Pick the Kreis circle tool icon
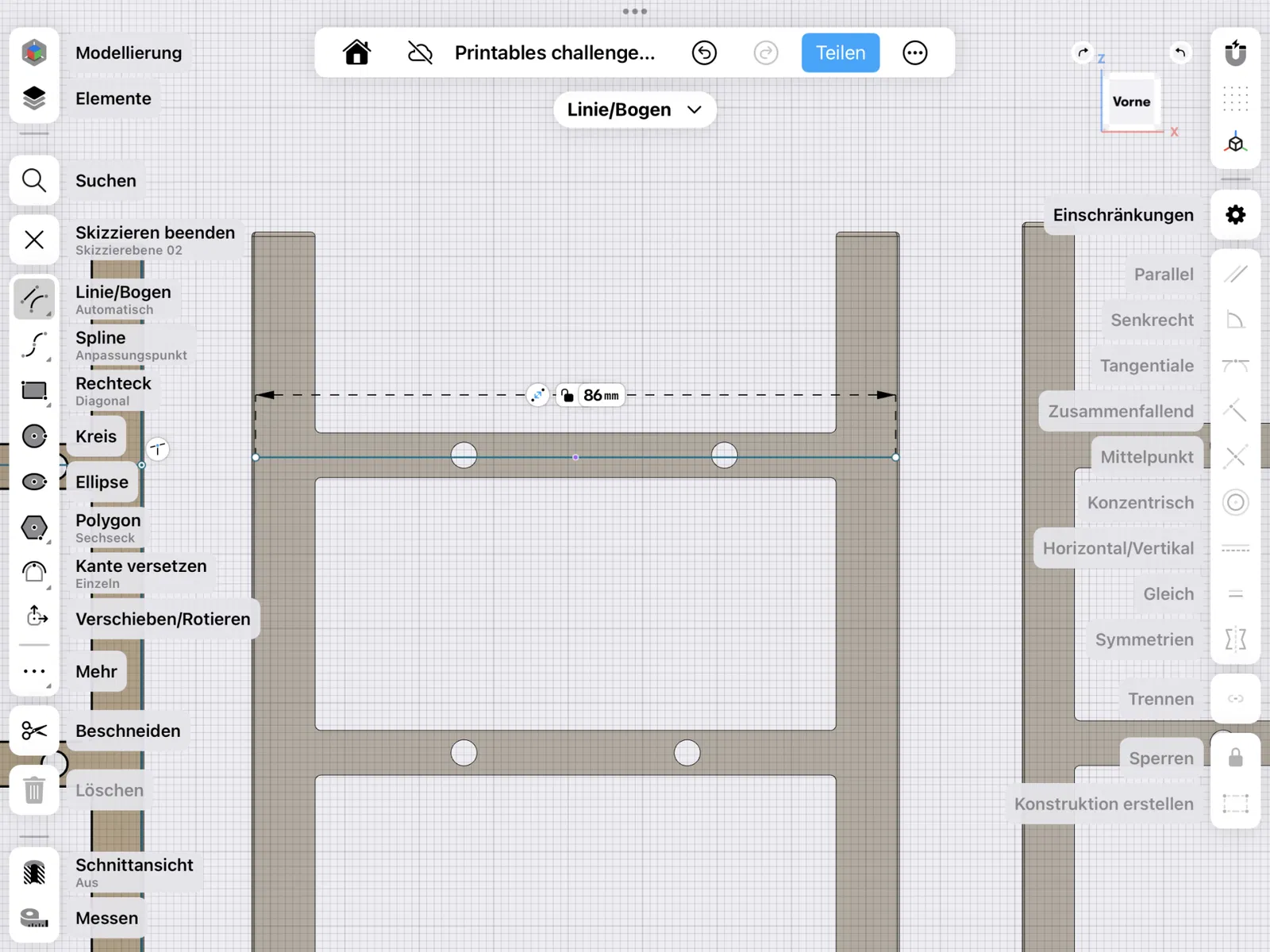This screenshot has width=1270, height=952. coord(34,436)
